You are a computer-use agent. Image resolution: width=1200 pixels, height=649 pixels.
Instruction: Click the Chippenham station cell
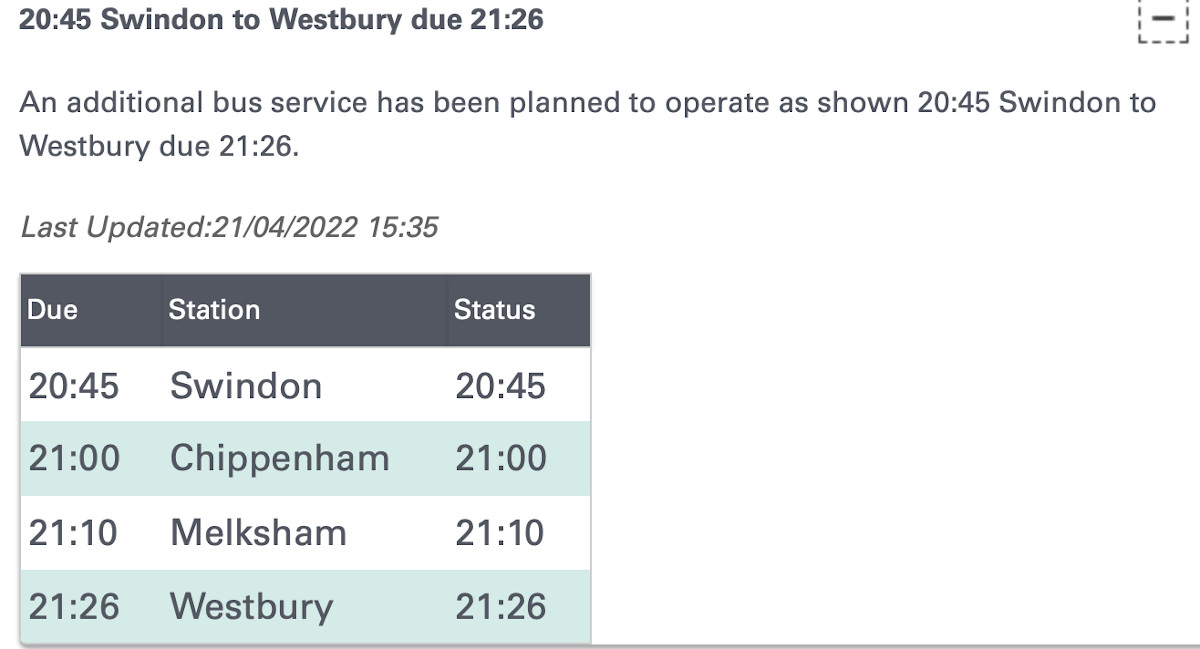tap(279, 459)
